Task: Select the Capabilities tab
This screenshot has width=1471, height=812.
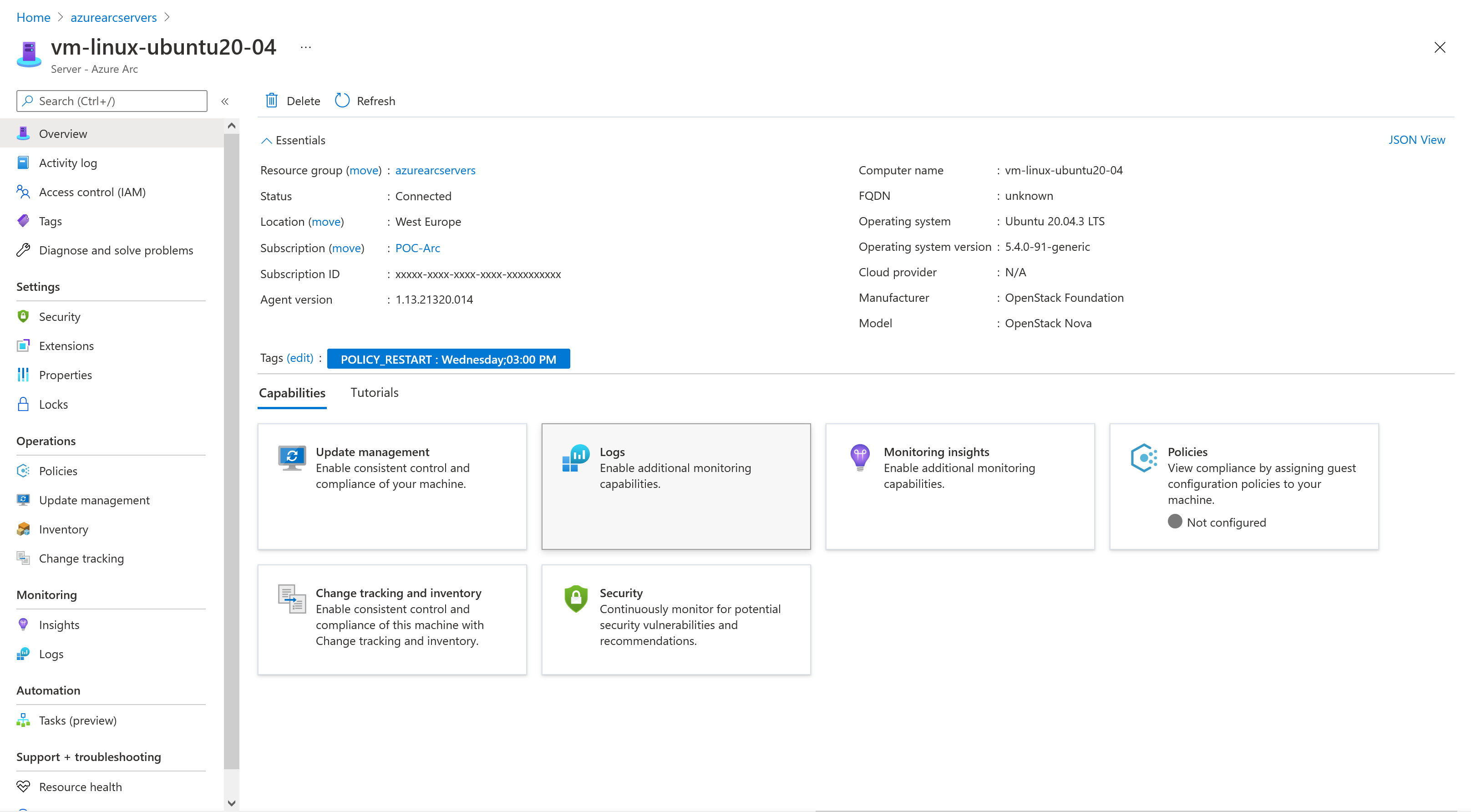Action: [292, 393]
